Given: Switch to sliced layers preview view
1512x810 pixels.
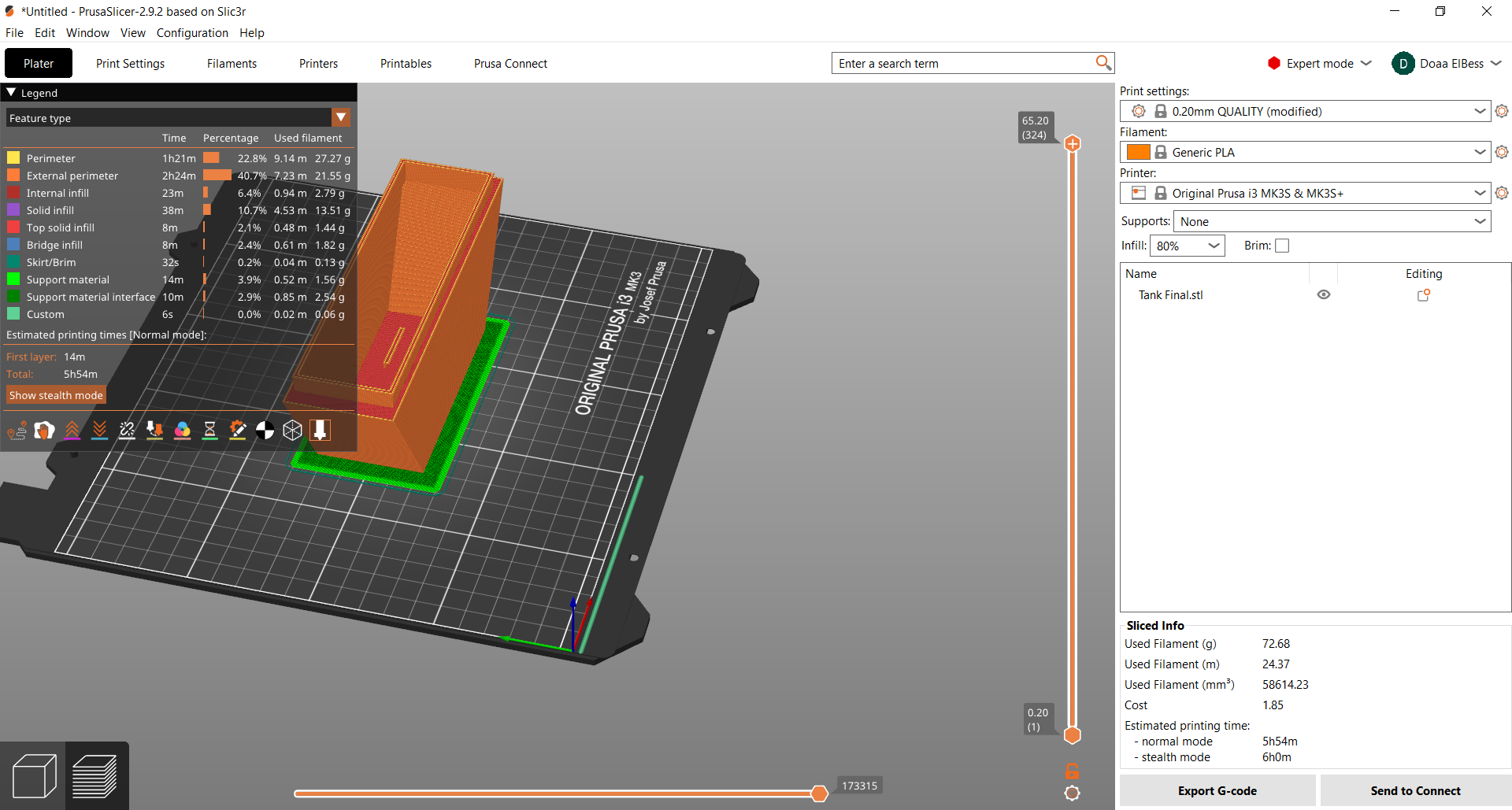Looking at the screenshot, I should point(96,776).
